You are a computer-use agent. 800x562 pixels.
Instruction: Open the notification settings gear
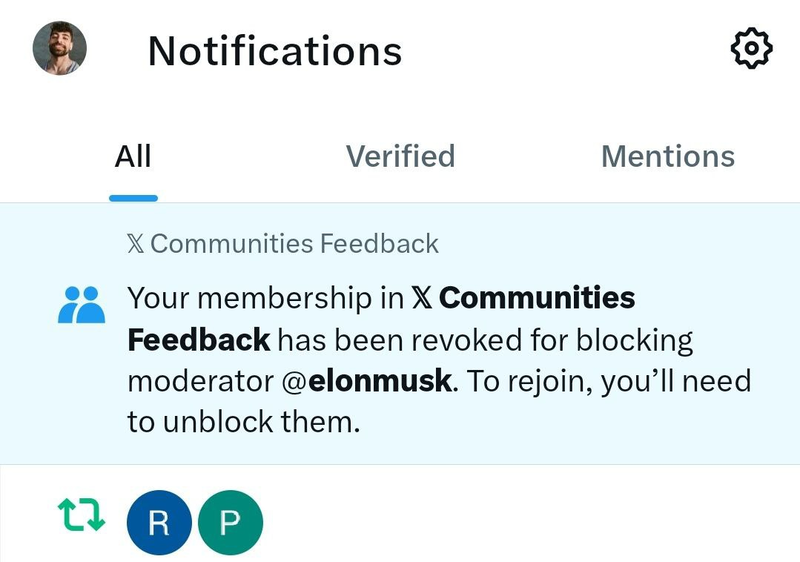pyautogui.click(x=752, y=49)
